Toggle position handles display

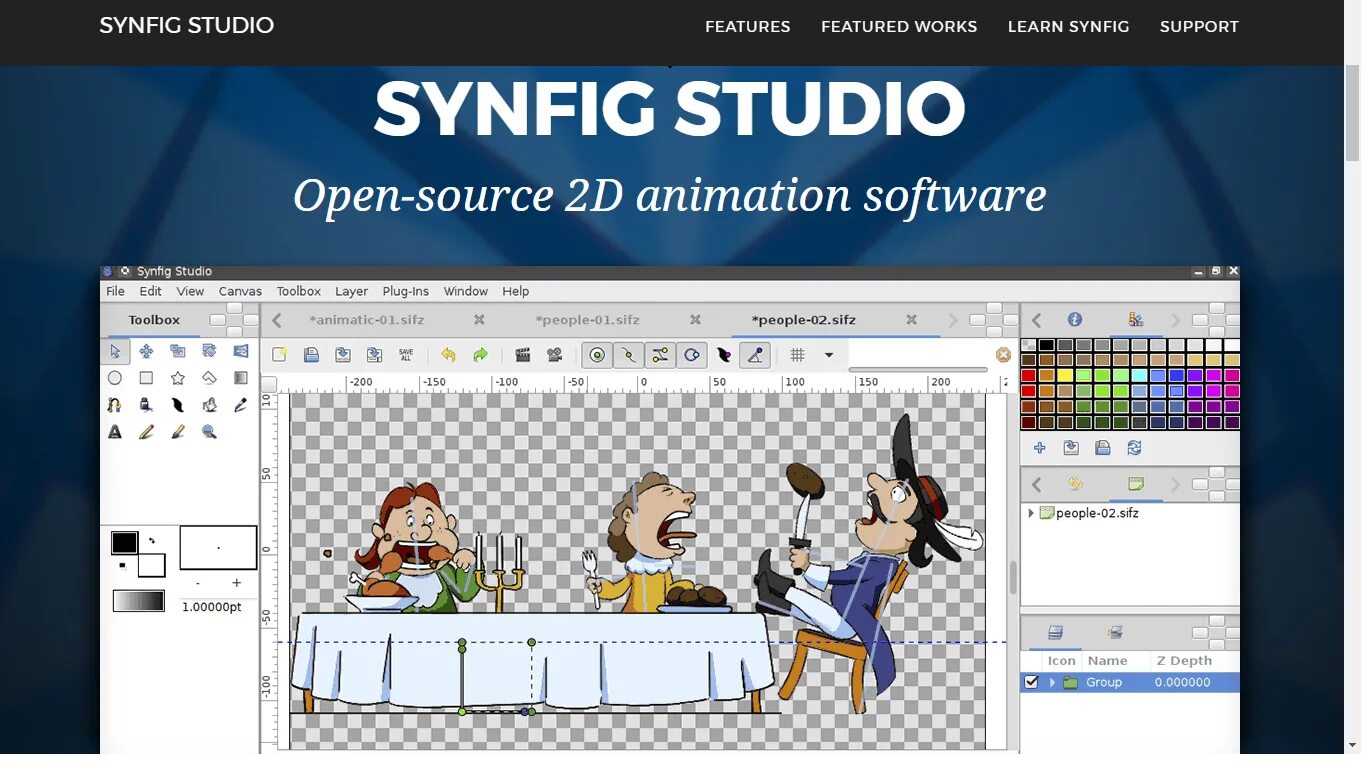click(597, 355)
